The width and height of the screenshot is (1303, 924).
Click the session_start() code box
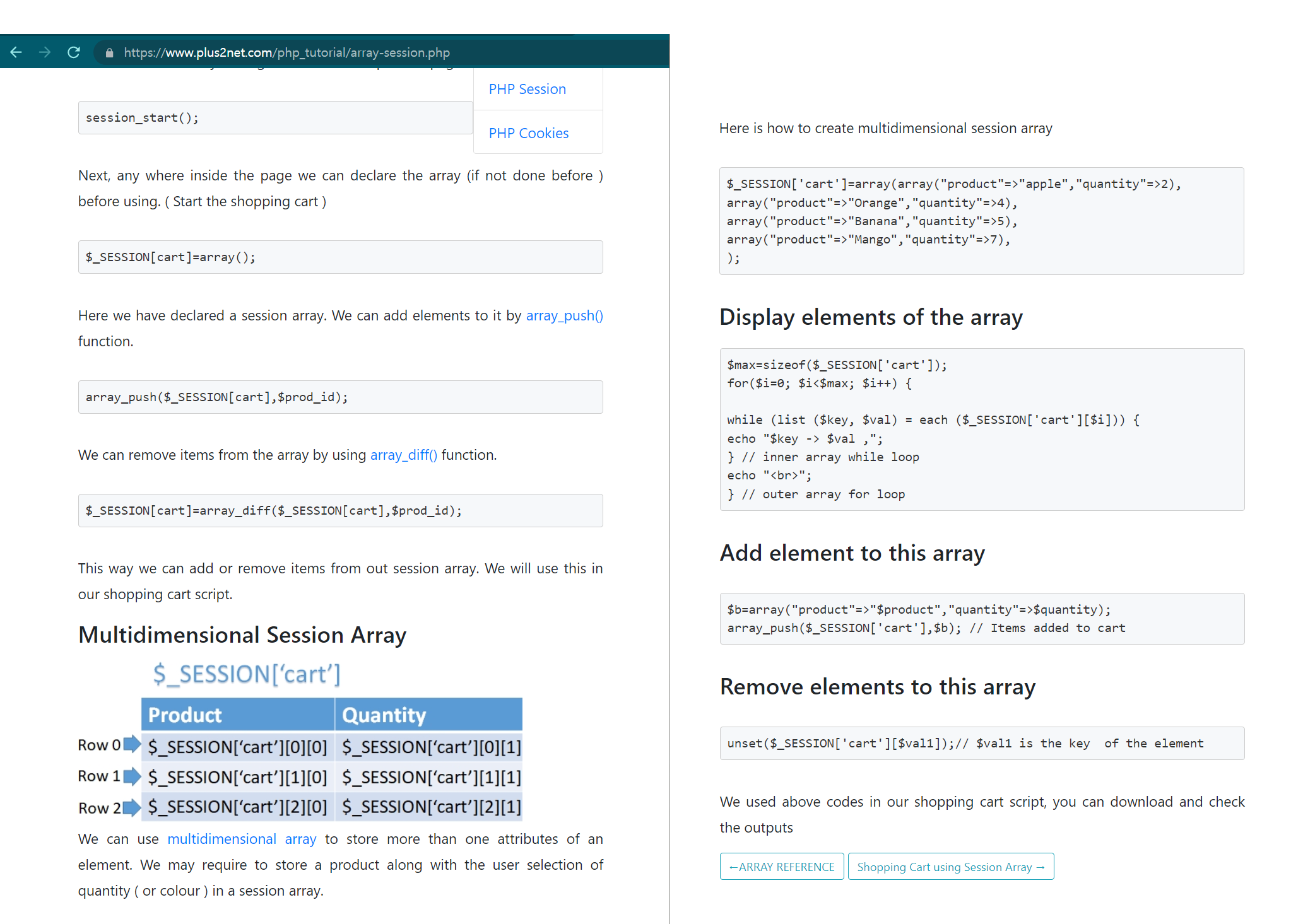click(275, 118)
